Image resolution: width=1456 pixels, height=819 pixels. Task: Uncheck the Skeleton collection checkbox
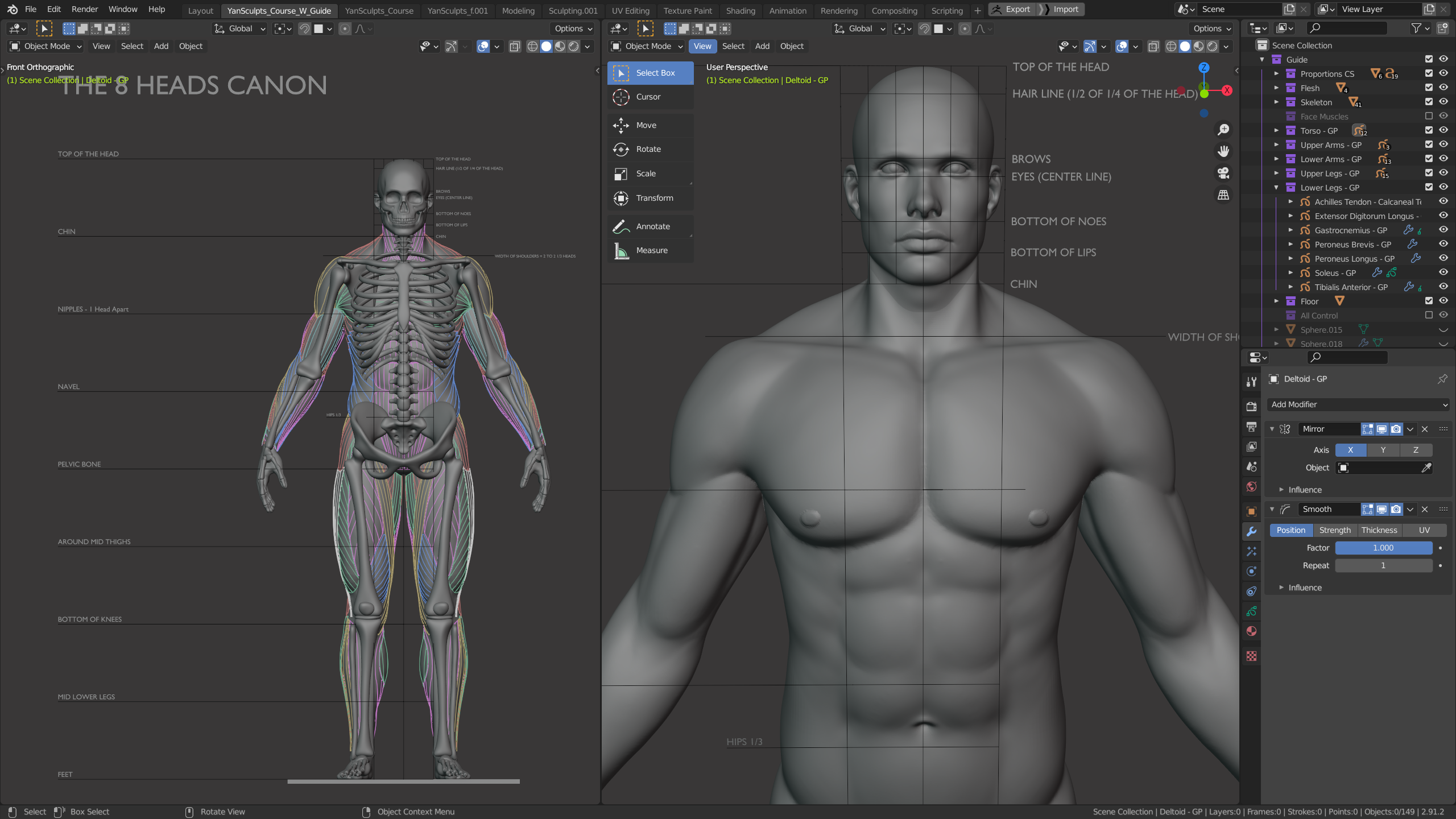1429,102
